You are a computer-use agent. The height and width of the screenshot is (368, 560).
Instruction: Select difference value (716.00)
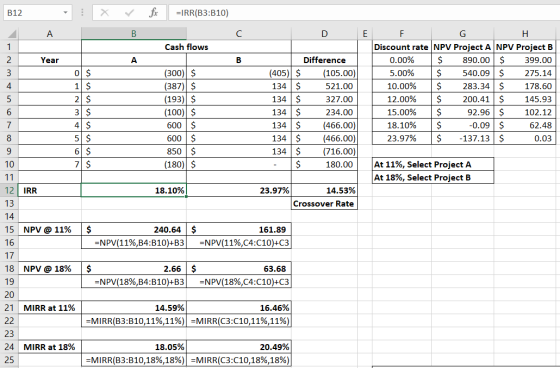[324, 151]
